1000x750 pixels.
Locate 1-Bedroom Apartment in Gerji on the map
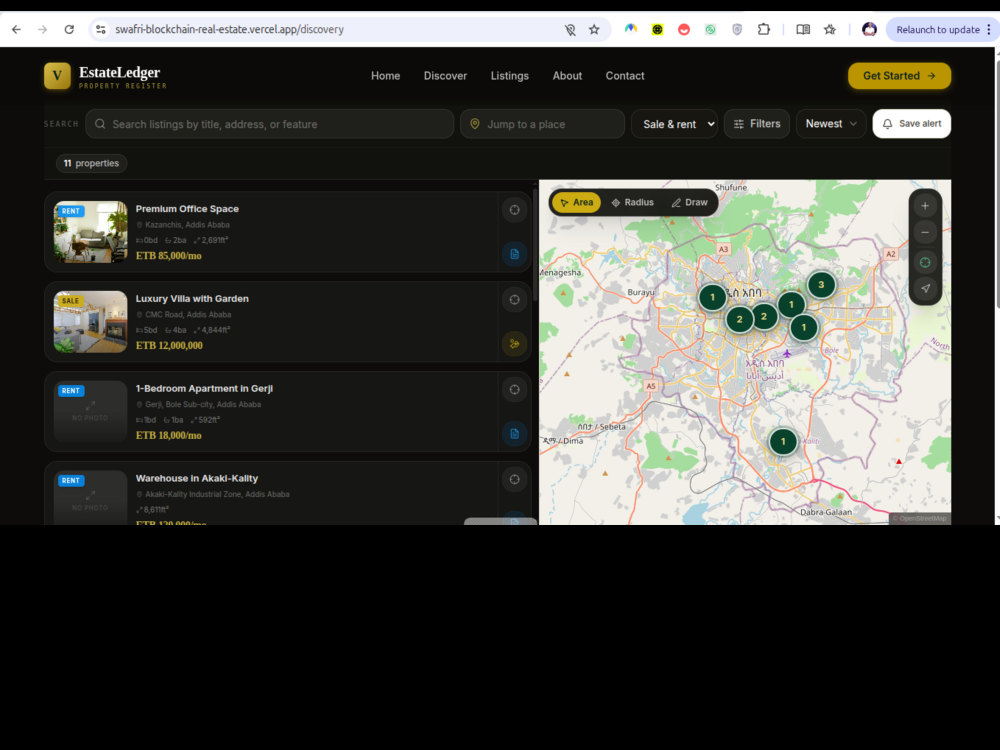[515, 390]
